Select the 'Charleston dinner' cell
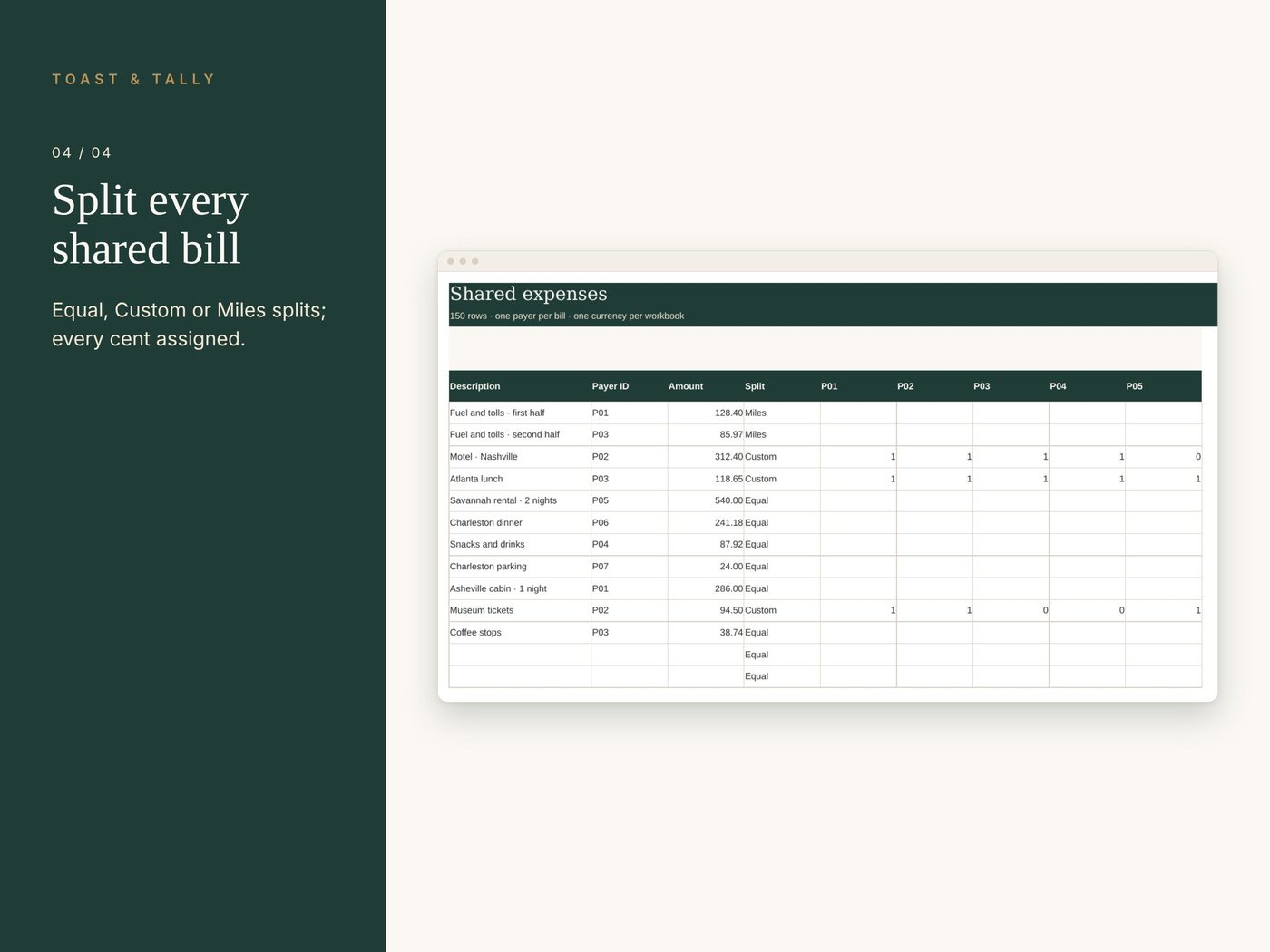The image size is (1270, 952). (x=520, y=523)
